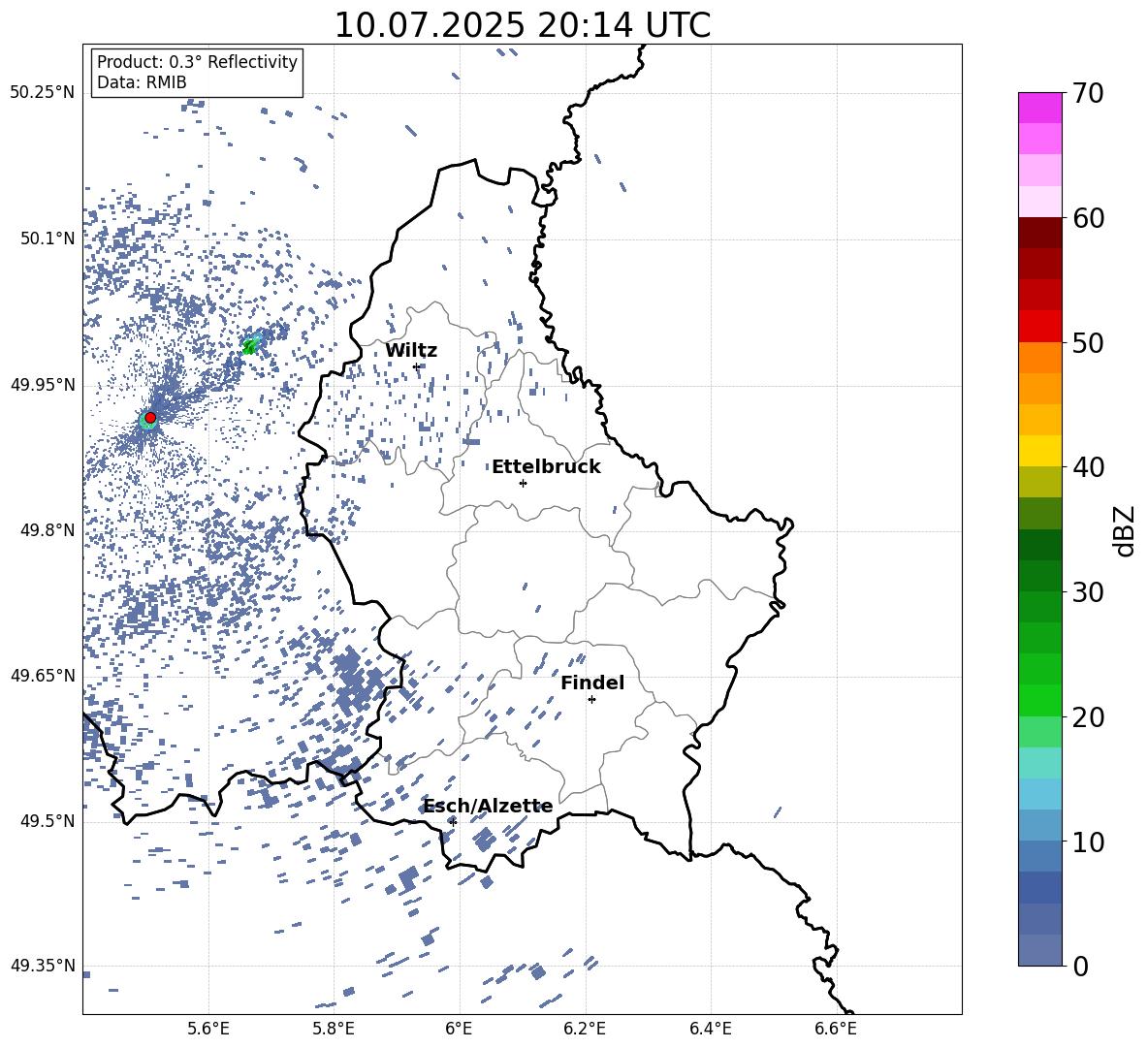Image resolution: width=1148 pixels, height=1048 pixels.
Task: Select the Findel station label
Action: pyautogui.click(x=592, y=683)
